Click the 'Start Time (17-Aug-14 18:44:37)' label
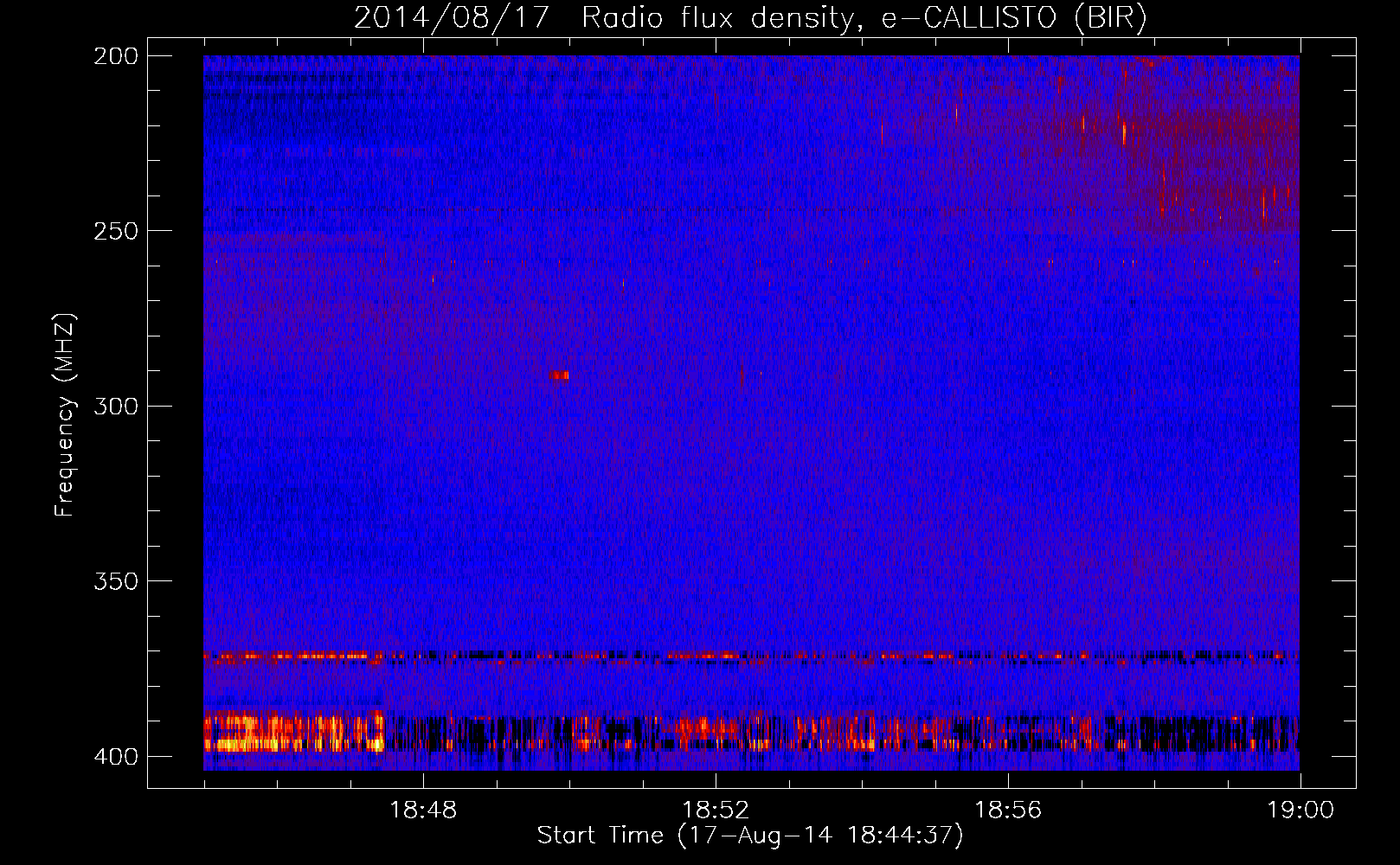The width and height of the screenshot is (1400, 865). tap(750, 836)
